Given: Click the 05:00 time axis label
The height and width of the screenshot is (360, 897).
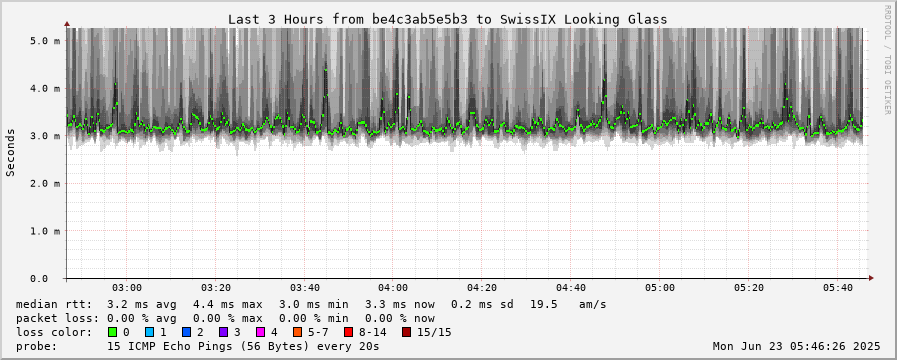Looking at the screenshot, I should (660, 288).
